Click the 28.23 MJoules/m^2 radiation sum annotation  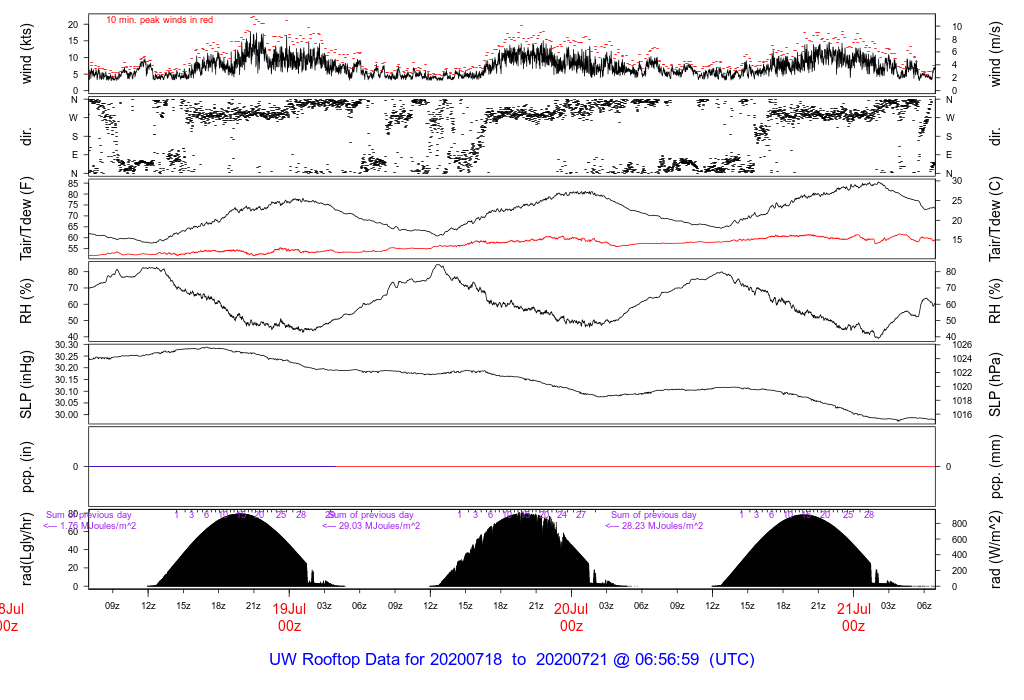pyautogui.click(x=654, y=526)
